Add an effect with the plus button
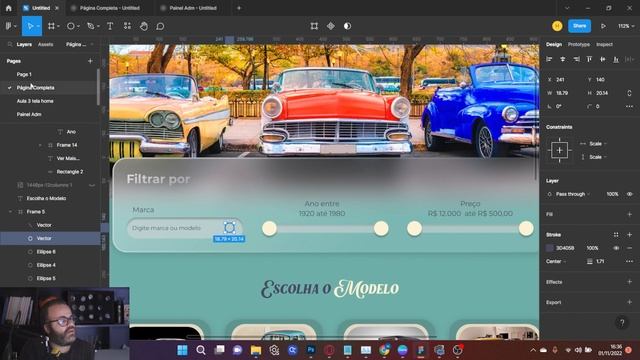 tap(629, 282)
